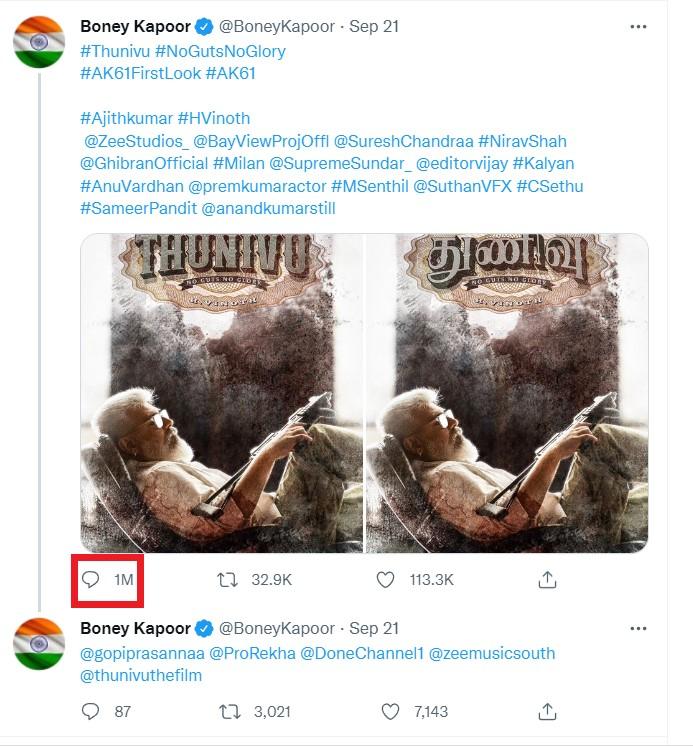693x746 pixels.
Task: Like the tweet with 7,143 likes
Action: click(390, 711)
